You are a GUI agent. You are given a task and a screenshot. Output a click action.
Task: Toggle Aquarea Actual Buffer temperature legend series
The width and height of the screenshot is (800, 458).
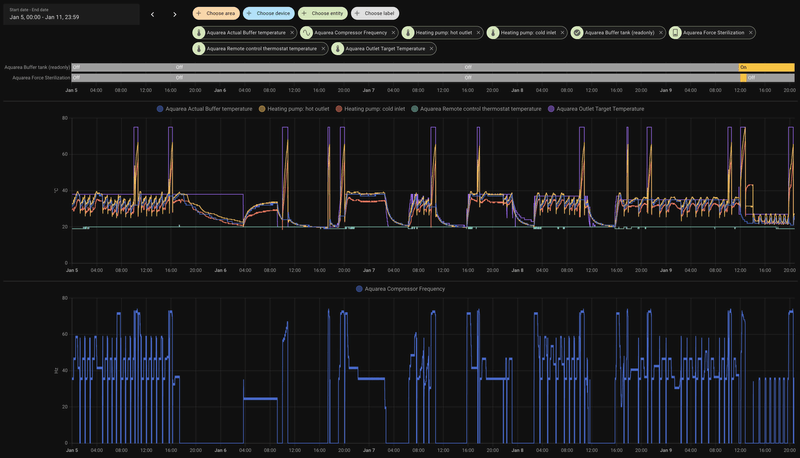click(x=204, y=109)
